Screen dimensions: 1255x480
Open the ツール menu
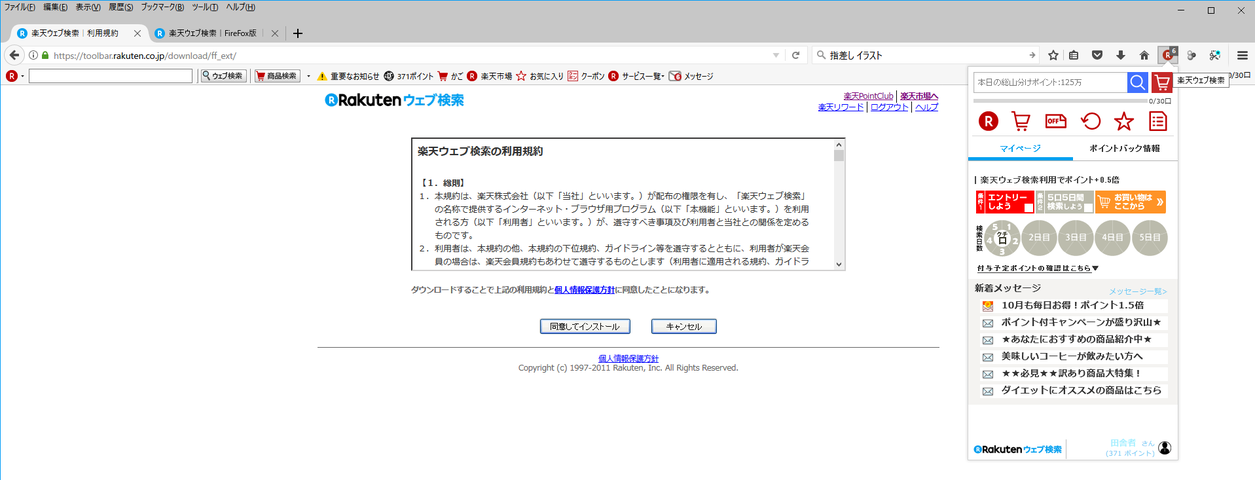(205, 7)
